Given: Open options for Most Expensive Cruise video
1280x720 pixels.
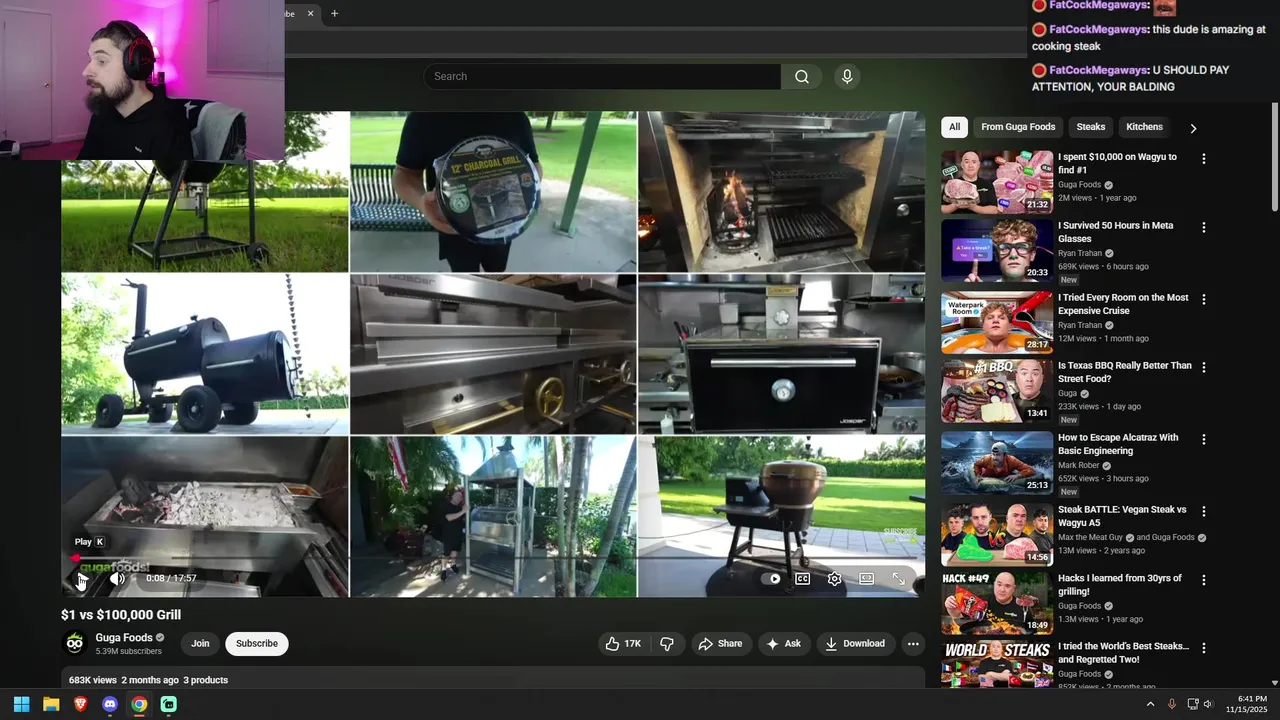Looking at the screenshot, I should coord(1204,299).
